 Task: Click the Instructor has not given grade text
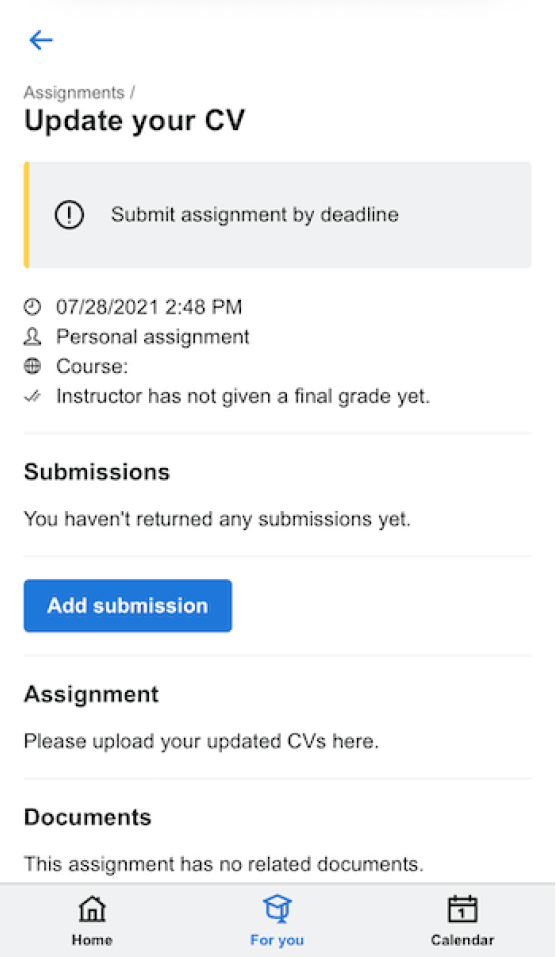pos(243,396)
